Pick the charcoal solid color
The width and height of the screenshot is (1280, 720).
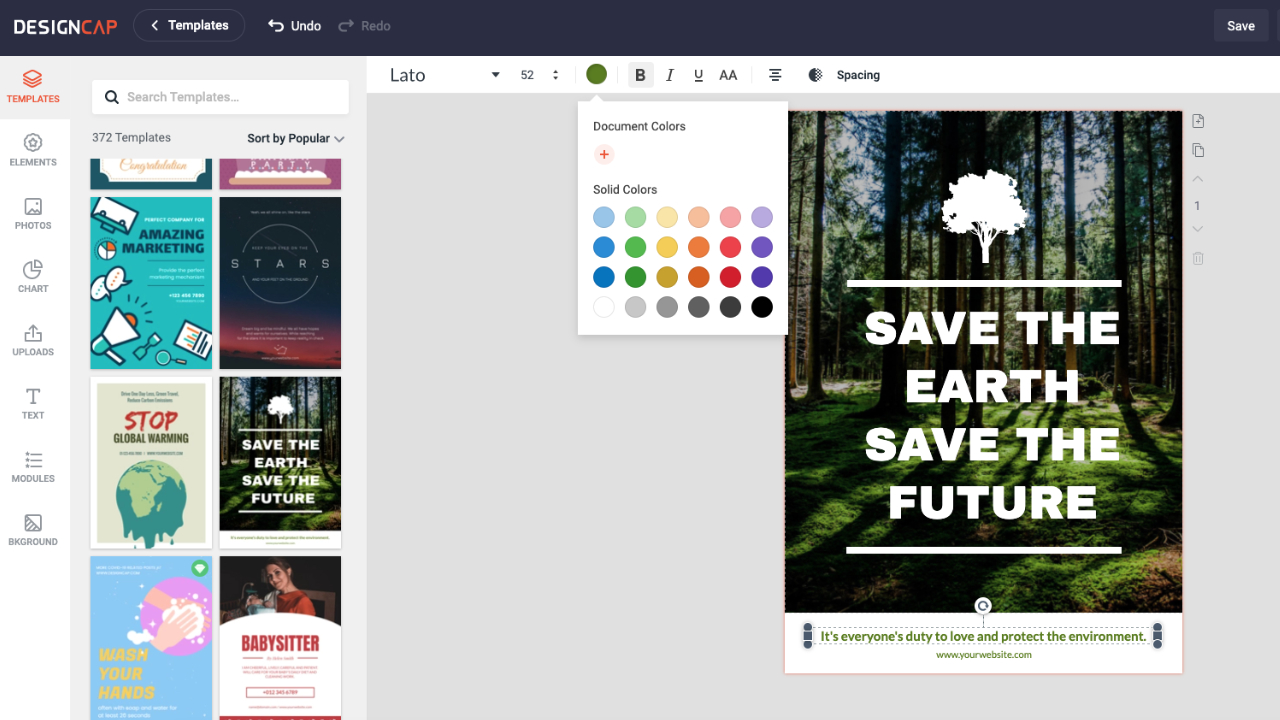[x=731, y=307]
